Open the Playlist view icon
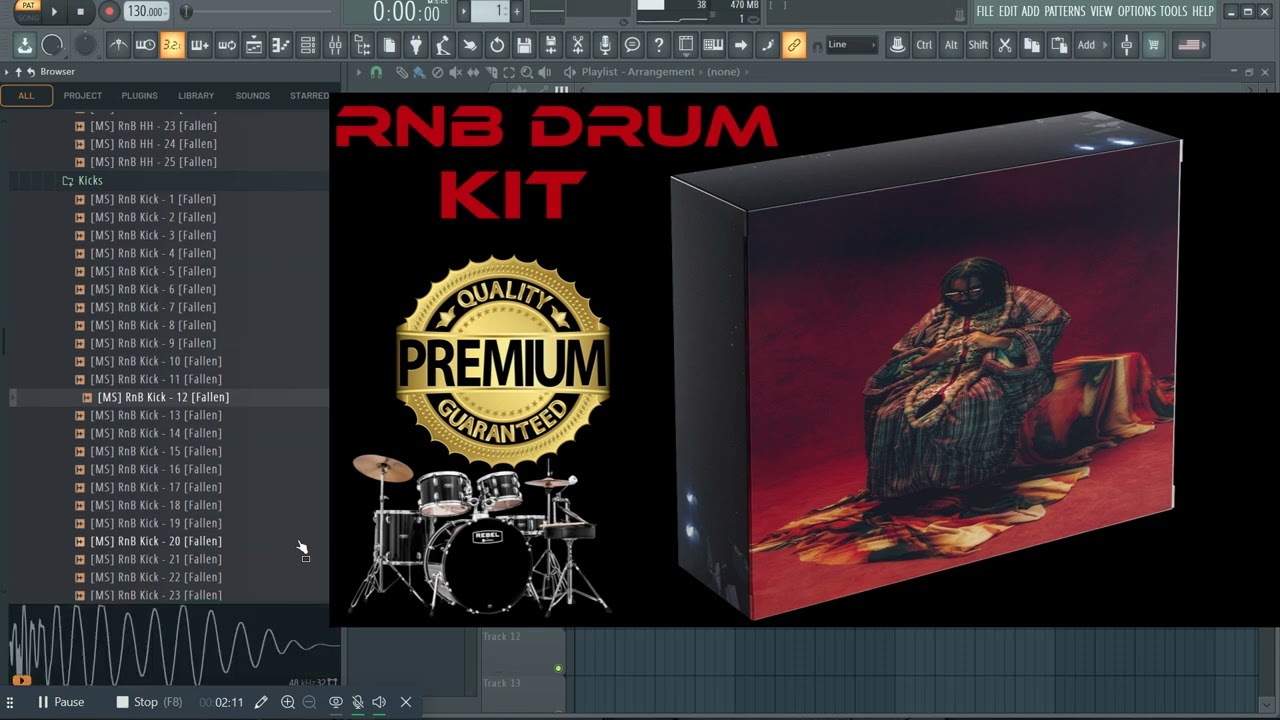The image size is (1280, 720). point(254,45)
